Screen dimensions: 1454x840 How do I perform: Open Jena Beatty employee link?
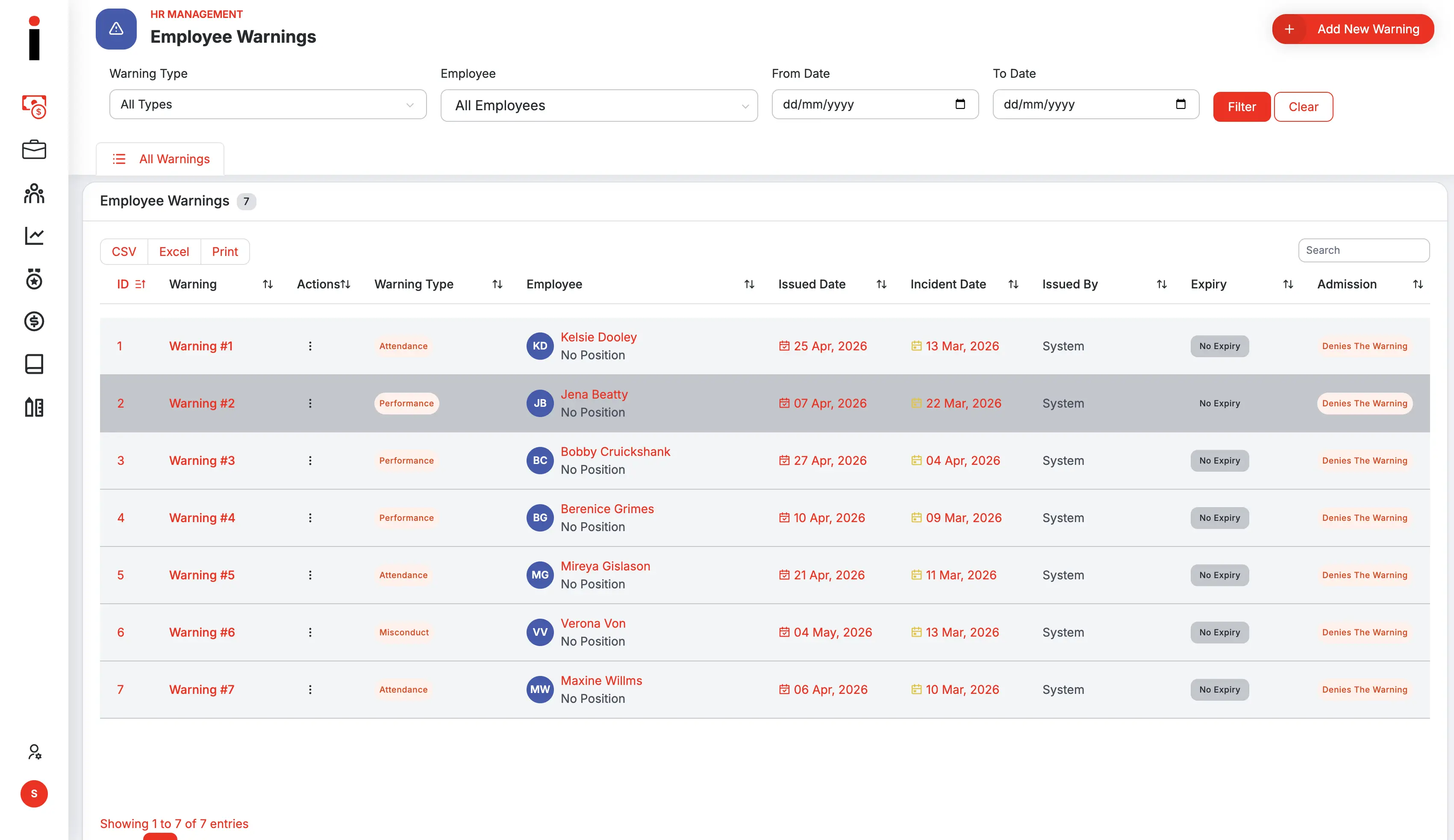tap(594, 395)
